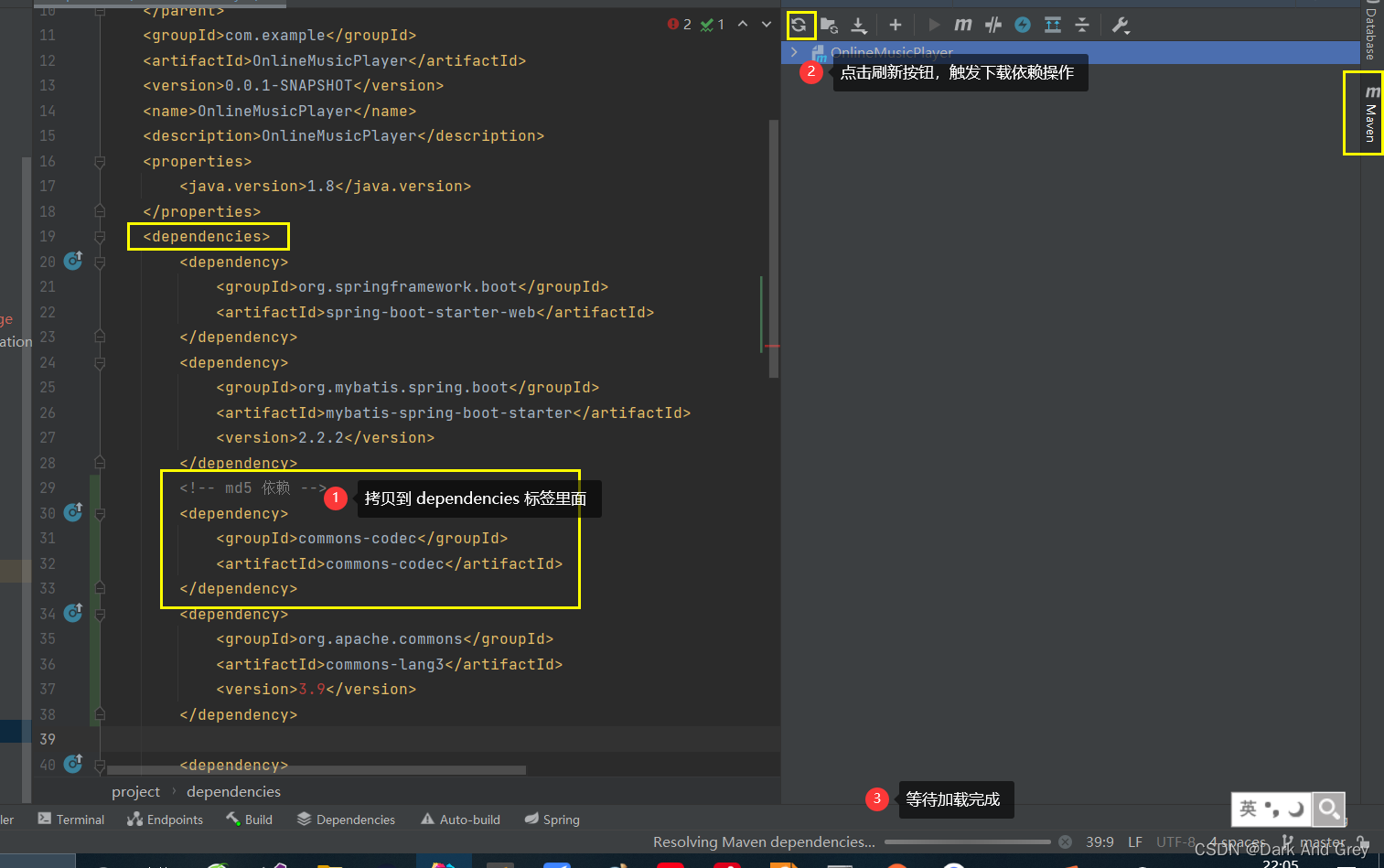The height and width of the screenshot is (868, 1384).
Task: Click version 3.9 text on line 37
Action: coord(312,689)
